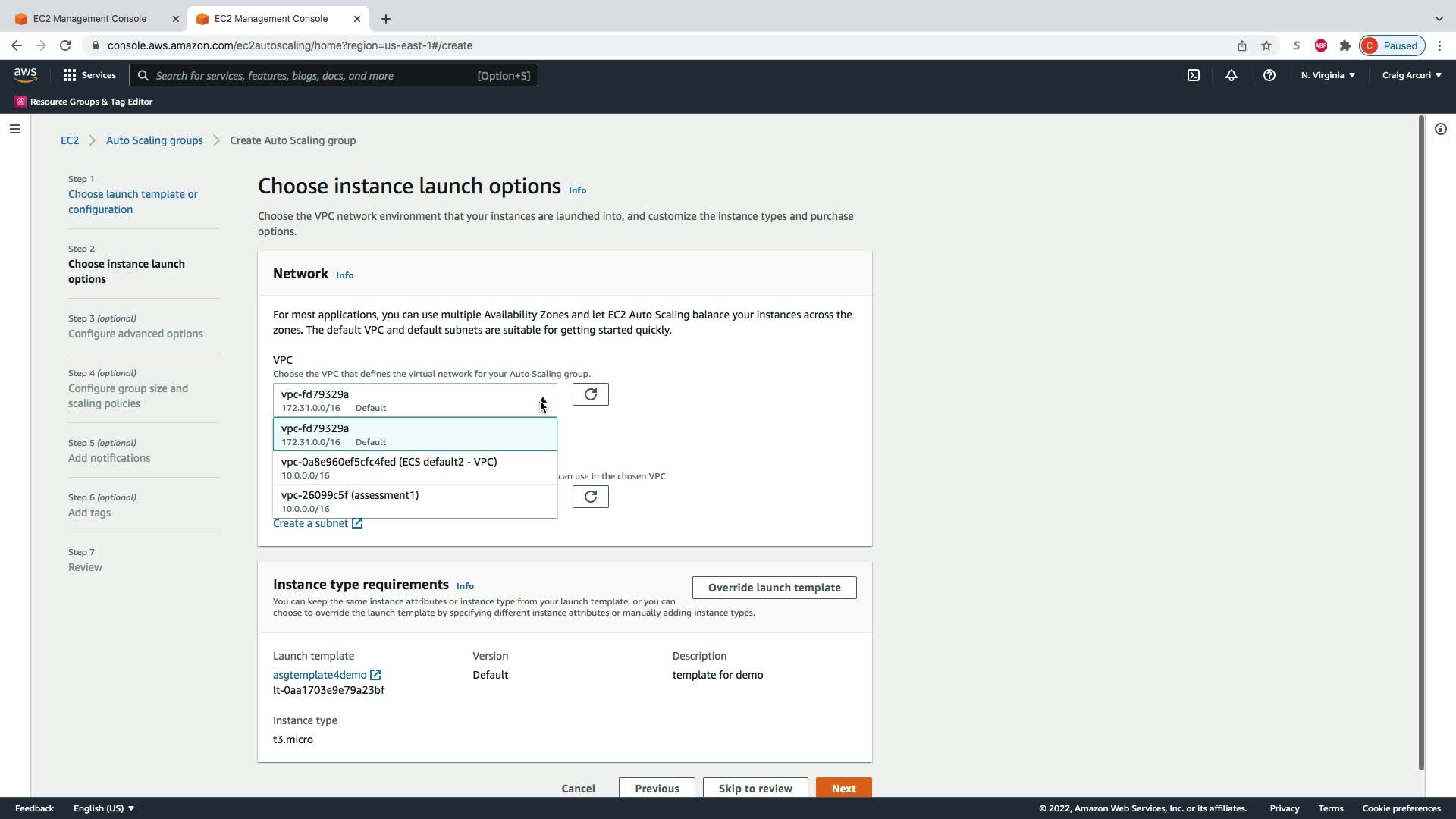Viewport: 1456px width, 819px height.
Task: Open the Services grid menu
Action: 89,75
